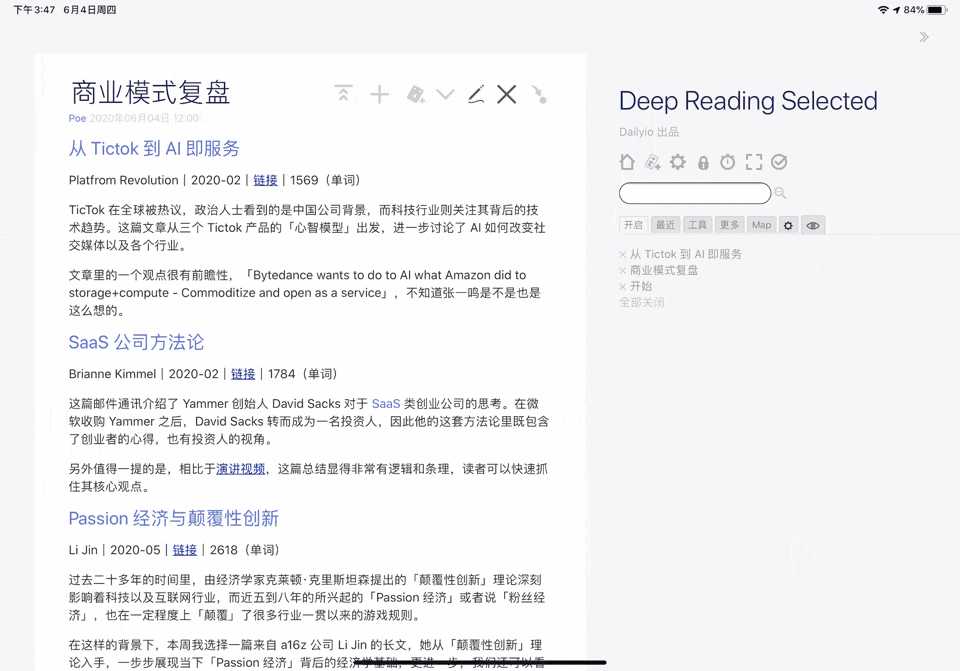Open the 演讲视频 link
The height and width of the screenshot is (671, 960).
click(x=241, y=469)
